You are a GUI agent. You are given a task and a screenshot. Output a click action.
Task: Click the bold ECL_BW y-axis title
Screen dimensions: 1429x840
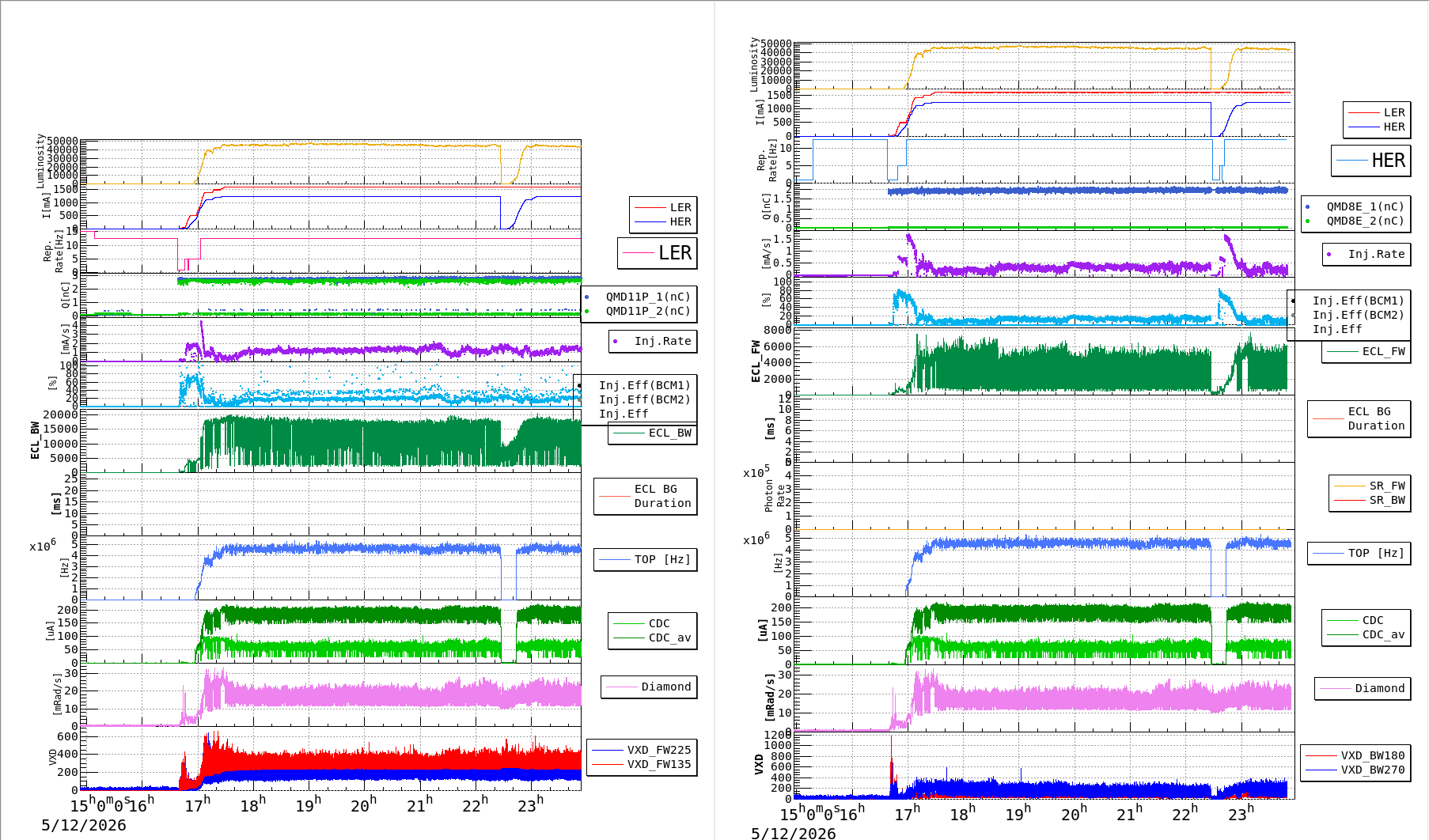35,440
